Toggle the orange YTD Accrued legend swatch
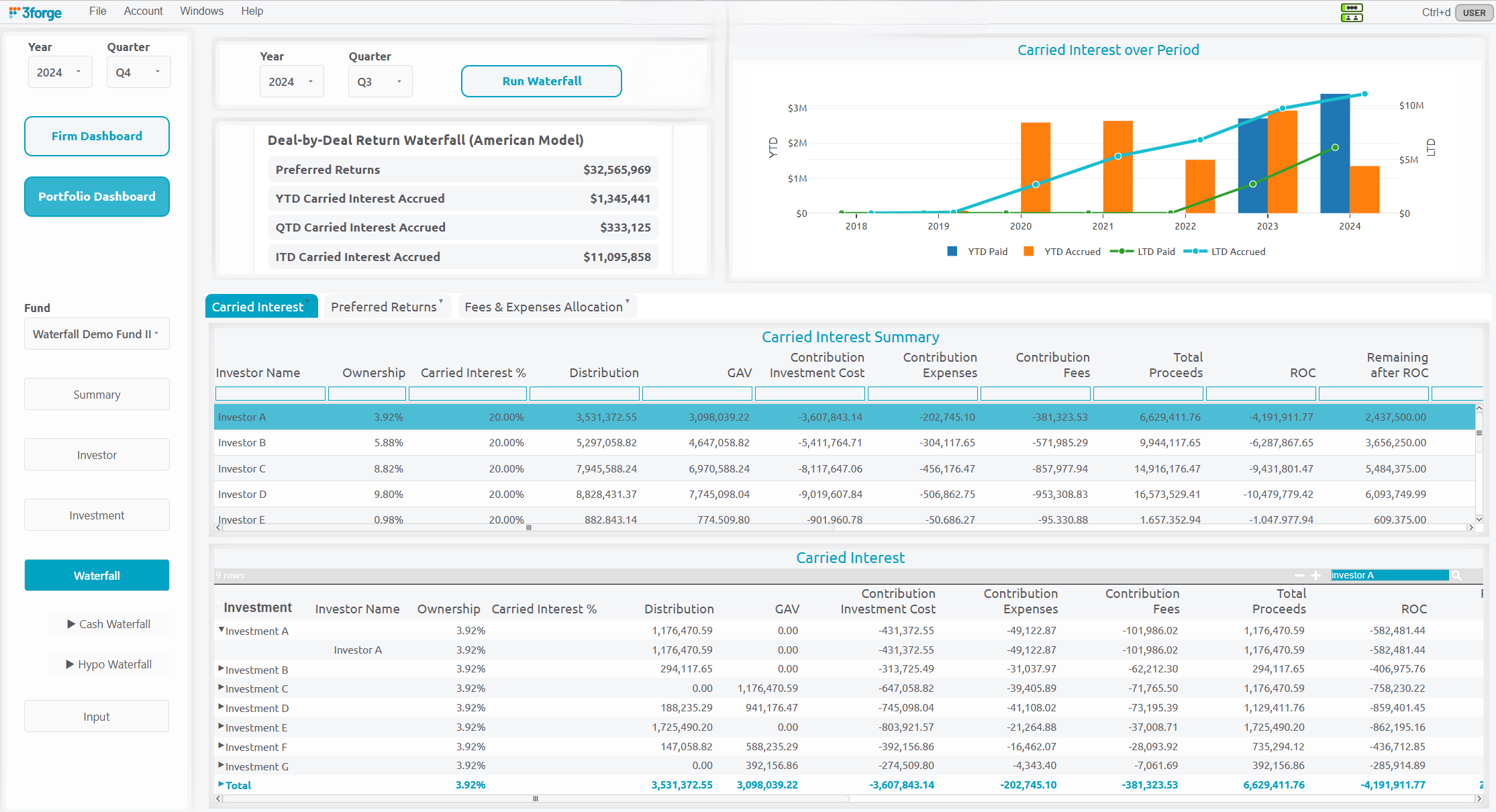The width and height of the screenshot is (1496, 812). click(x=1028, y=252)
